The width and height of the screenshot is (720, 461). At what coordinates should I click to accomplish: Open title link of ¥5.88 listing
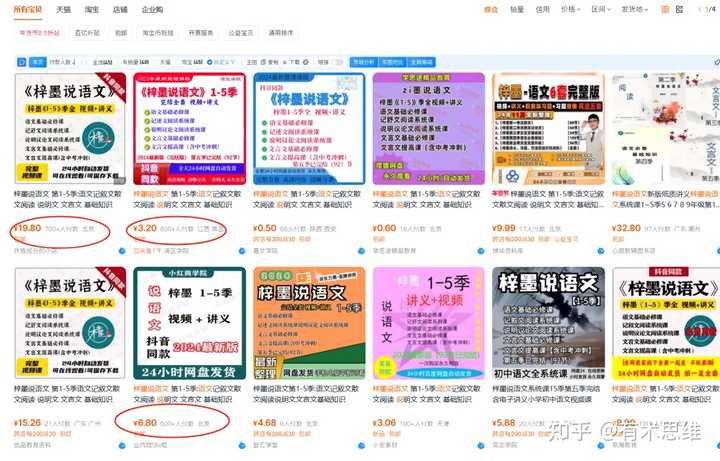pos(546,394)
